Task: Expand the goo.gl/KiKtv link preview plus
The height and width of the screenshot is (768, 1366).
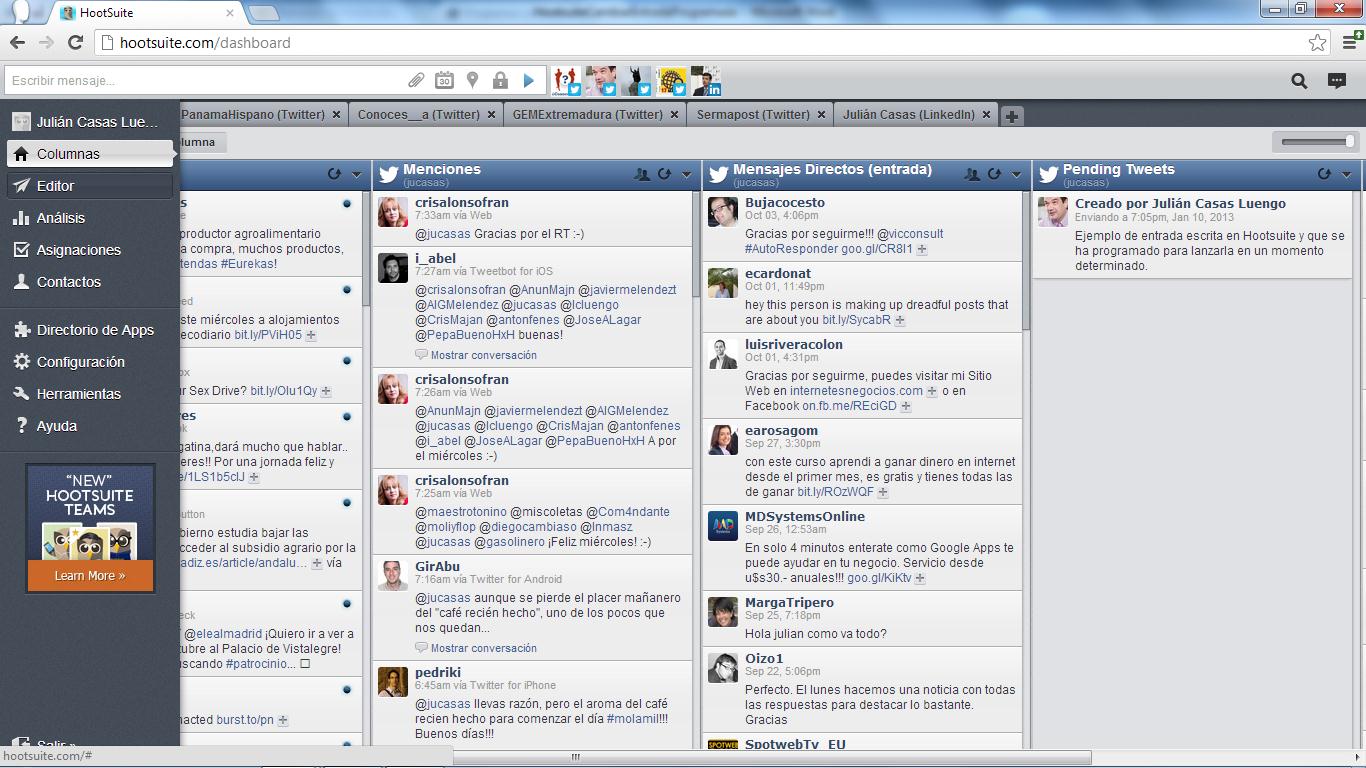Action: tap(920, 578)
